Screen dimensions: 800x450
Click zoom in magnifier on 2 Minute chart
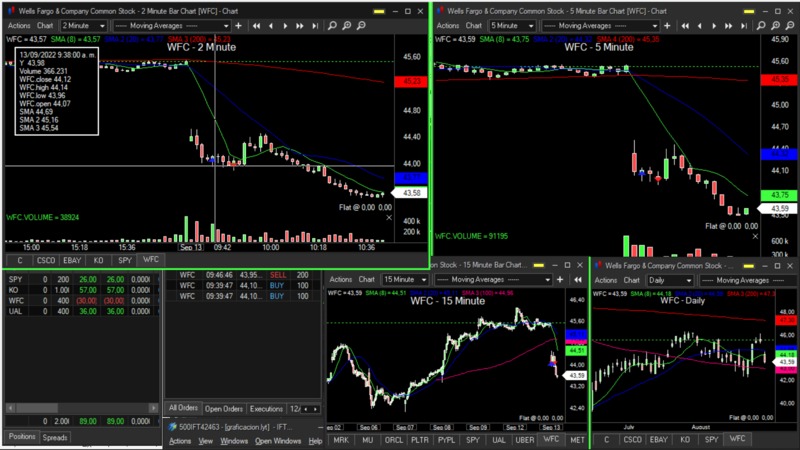pyautogui.click(x=348, y=25)
